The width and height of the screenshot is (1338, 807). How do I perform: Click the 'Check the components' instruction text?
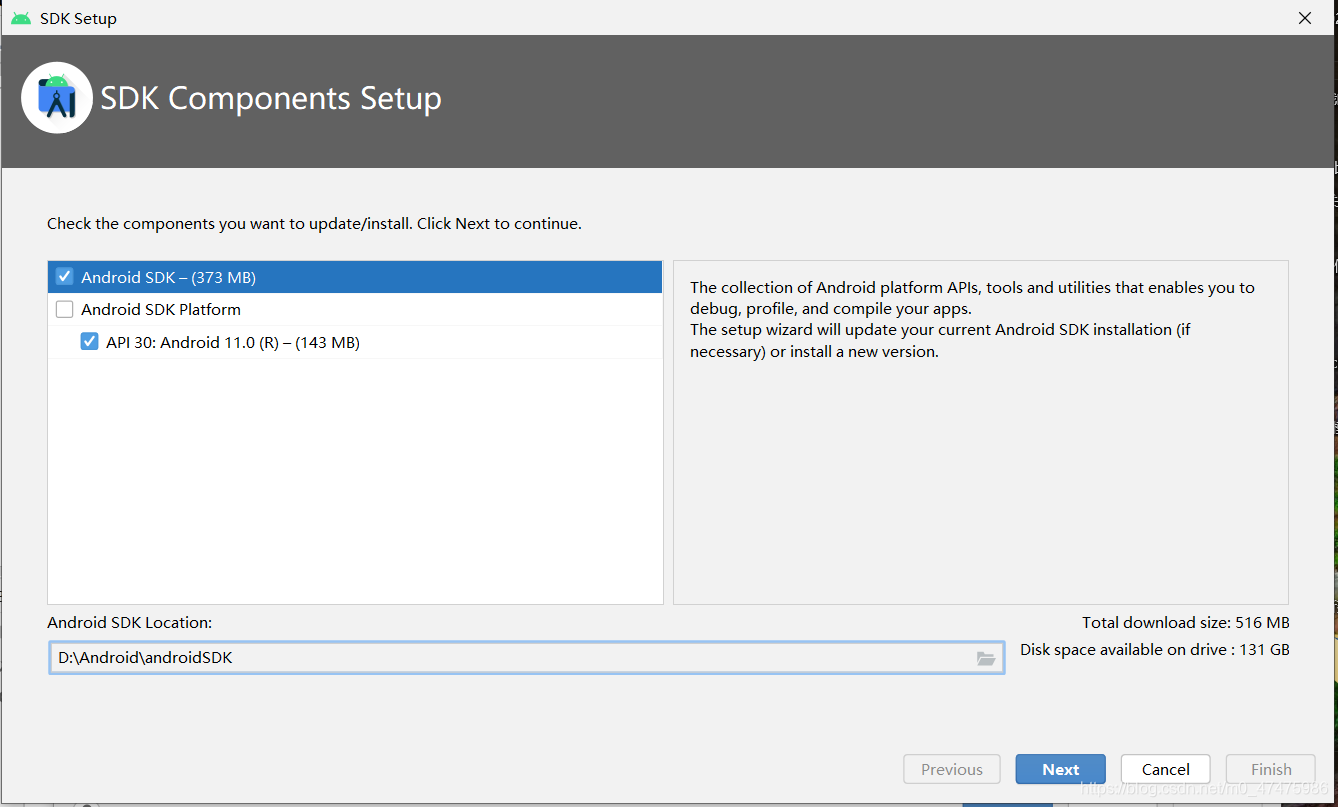point(314,223)
